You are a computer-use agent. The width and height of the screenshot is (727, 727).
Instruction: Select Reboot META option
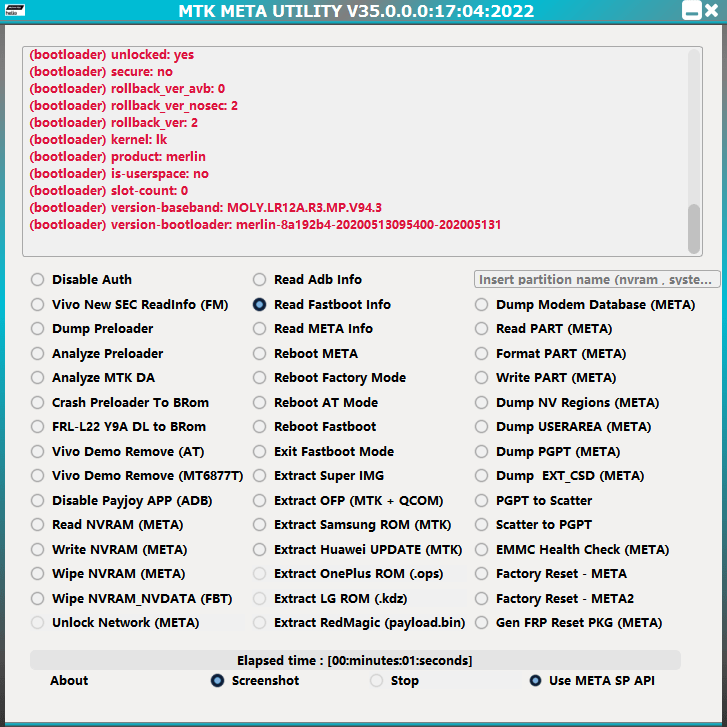260,354
